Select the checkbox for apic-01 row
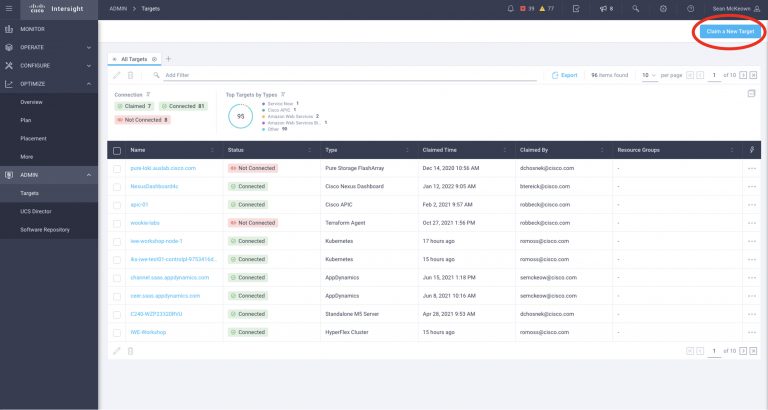 [x=117, y=204]
